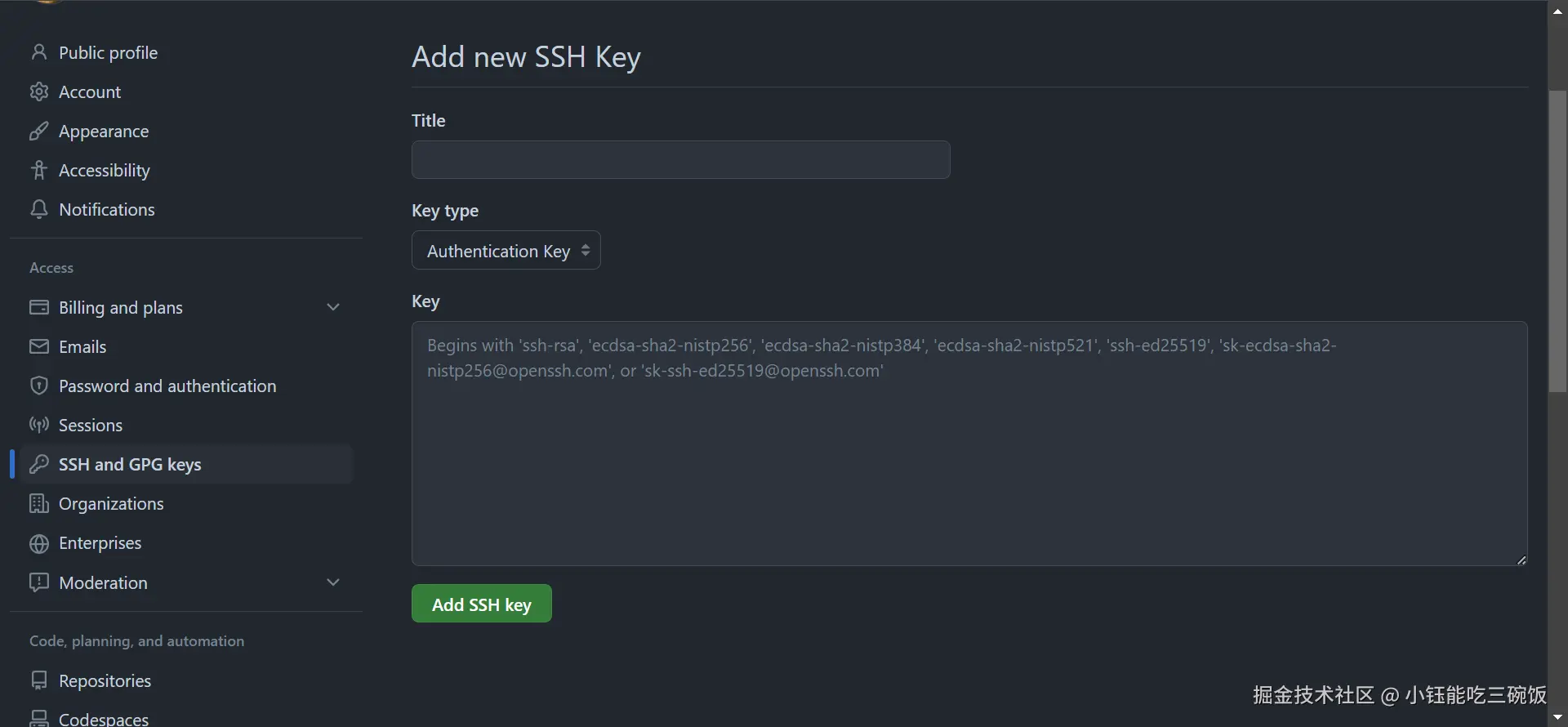
Task: Click the Accessibility figure icon
Action: pos(38,170)
